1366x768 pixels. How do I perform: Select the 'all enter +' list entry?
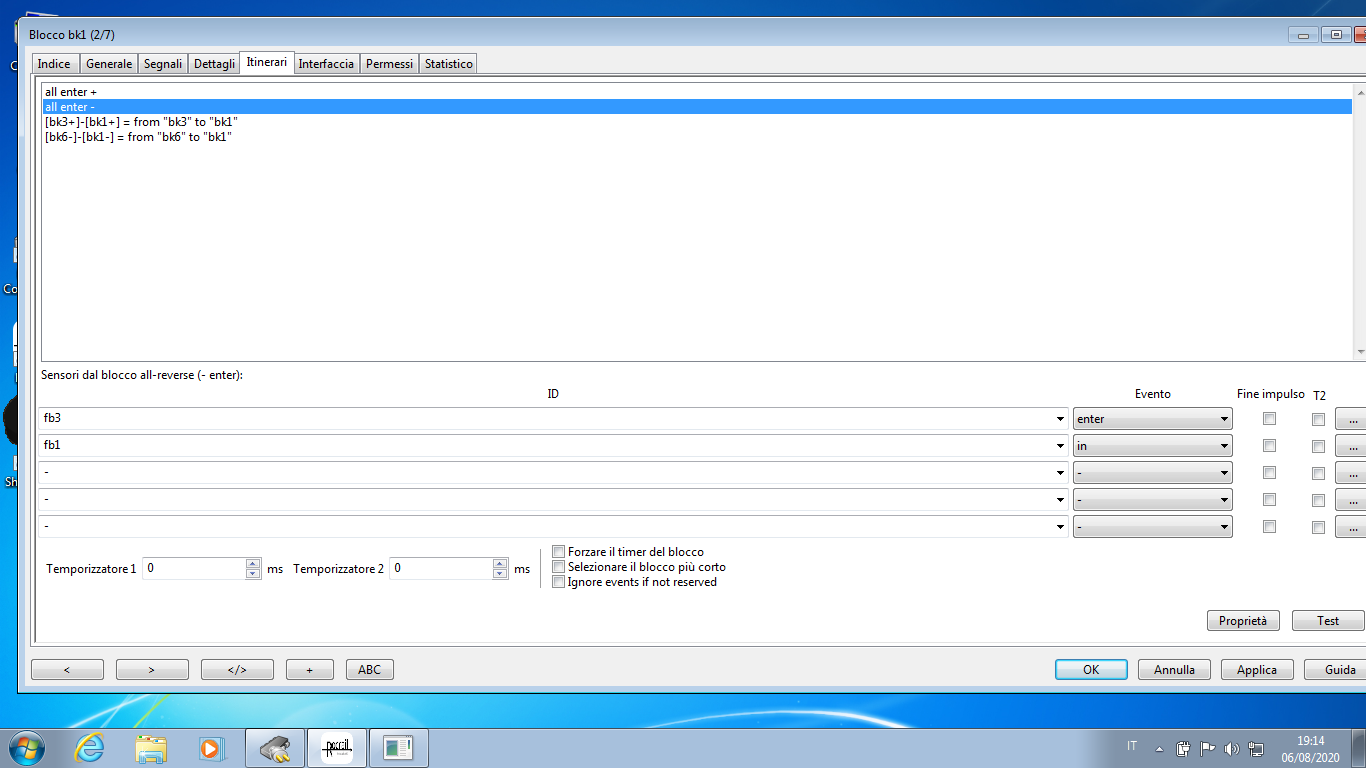pyautogui.click(x=70, y=92)
